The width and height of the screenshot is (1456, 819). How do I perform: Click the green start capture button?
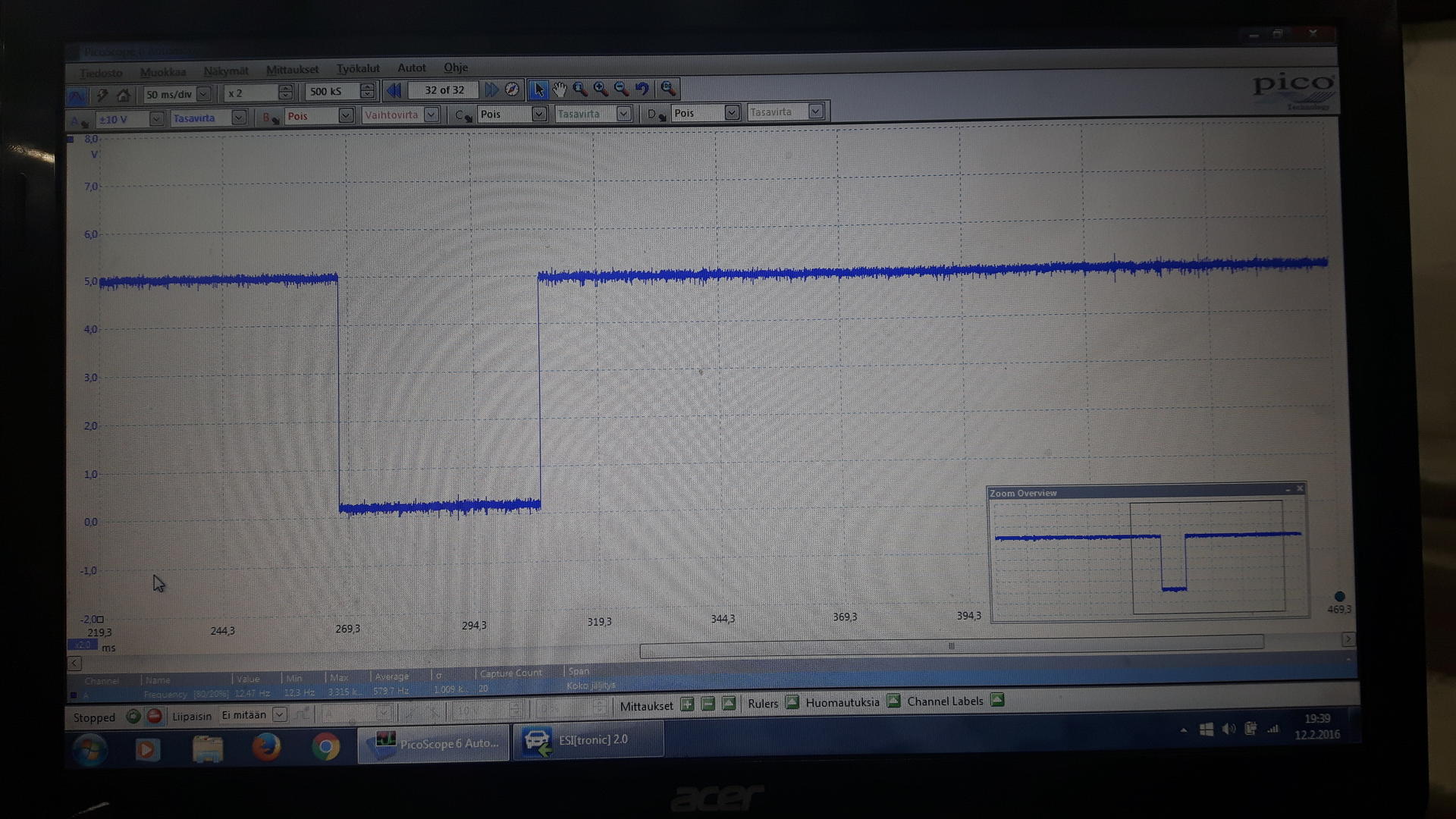pyautogui.click(x=133, y=716)
